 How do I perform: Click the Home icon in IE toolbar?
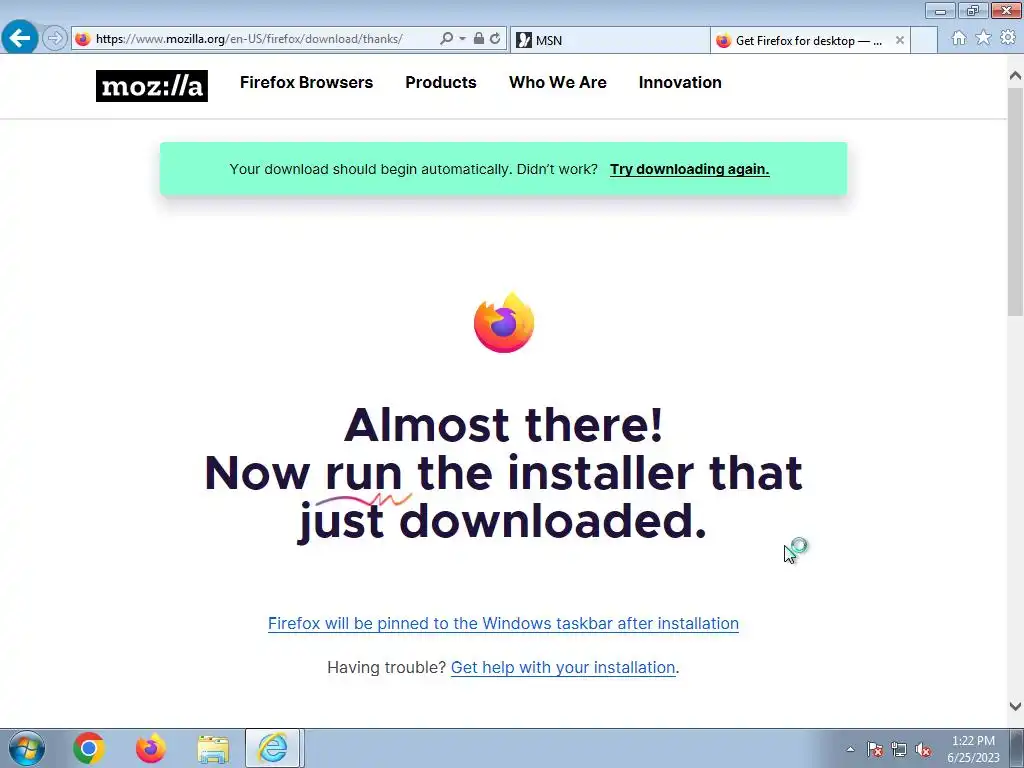pyautogui.click(x=959, y=38)
